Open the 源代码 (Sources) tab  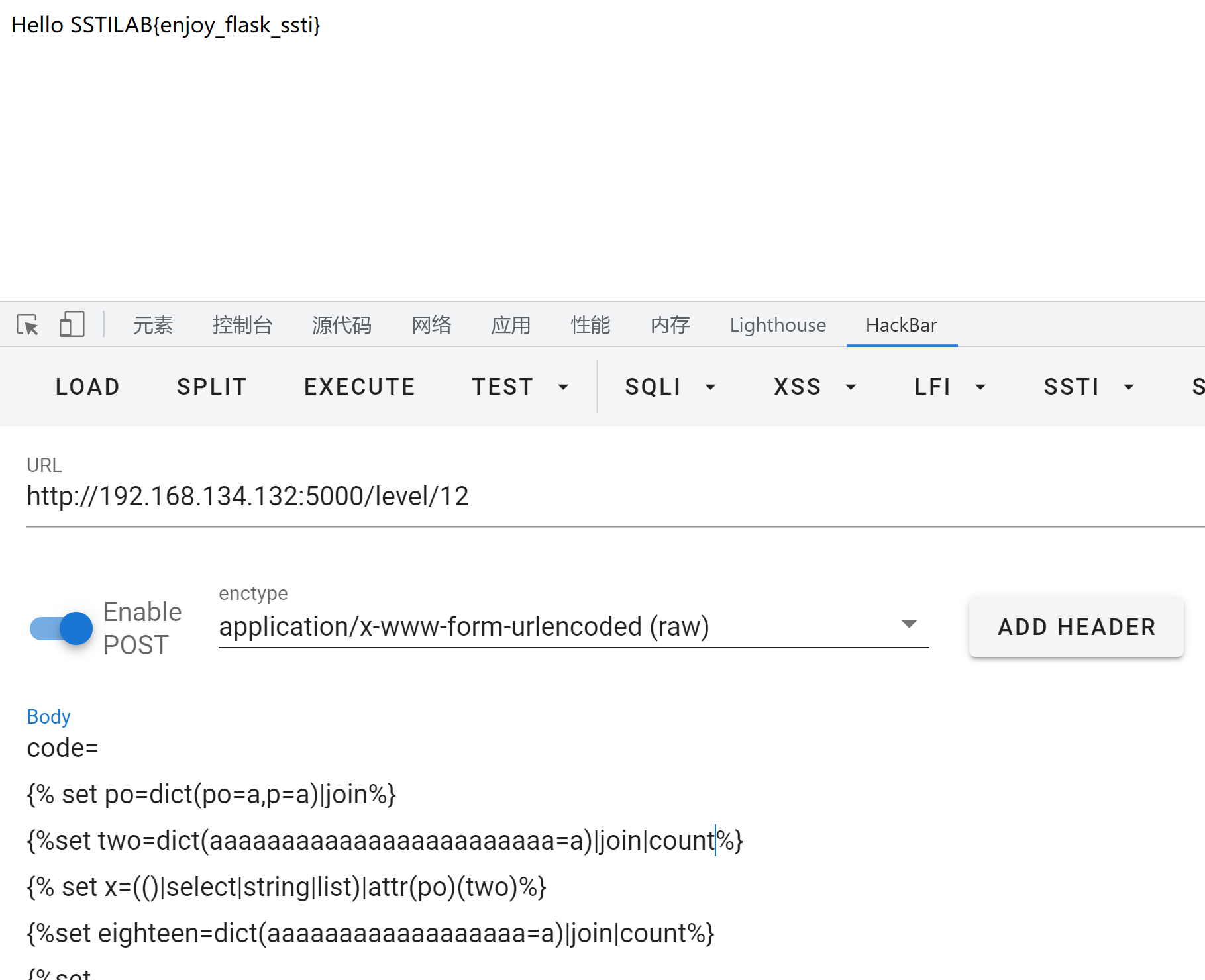coord(342,325)
